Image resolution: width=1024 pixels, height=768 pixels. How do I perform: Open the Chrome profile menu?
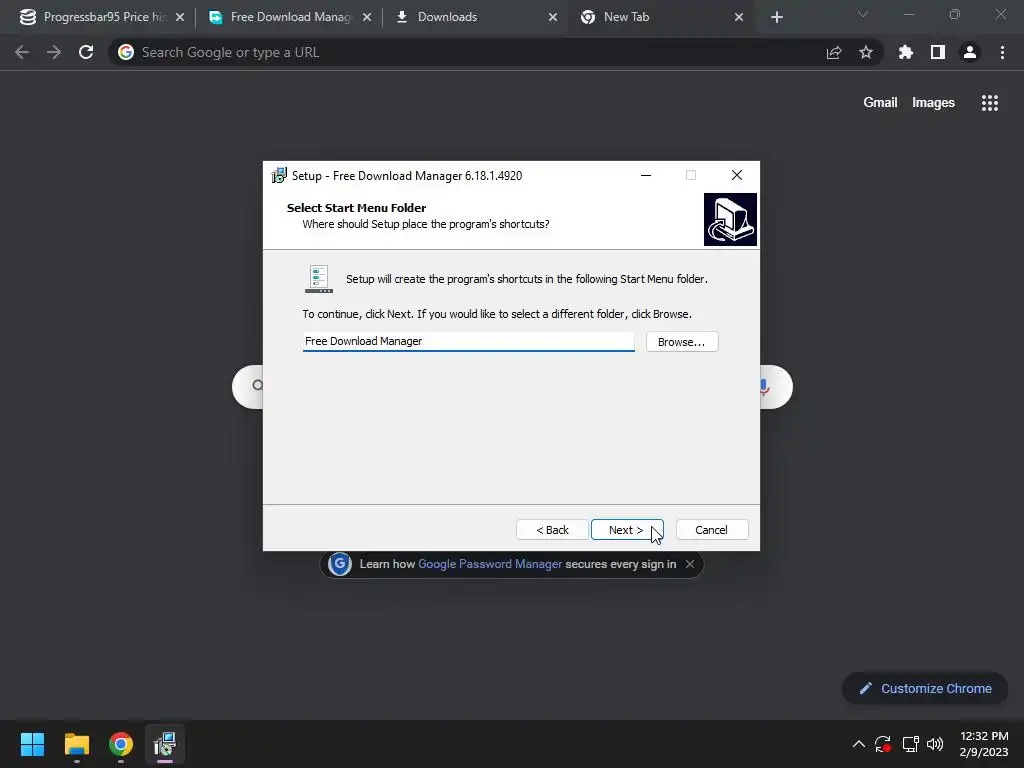pos(970,52)
